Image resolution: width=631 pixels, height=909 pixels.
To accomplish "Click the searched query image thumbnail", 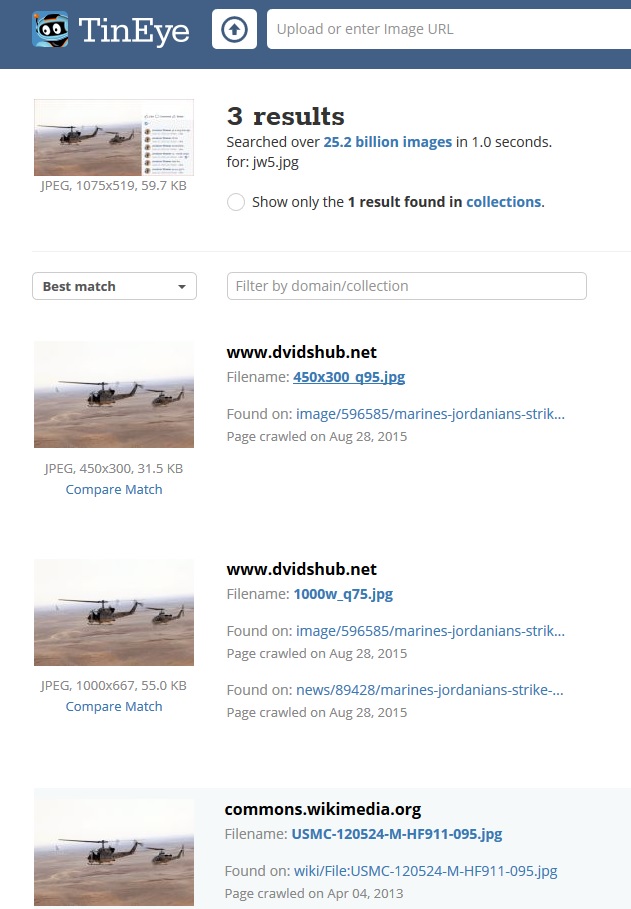I will pos(114,137).
